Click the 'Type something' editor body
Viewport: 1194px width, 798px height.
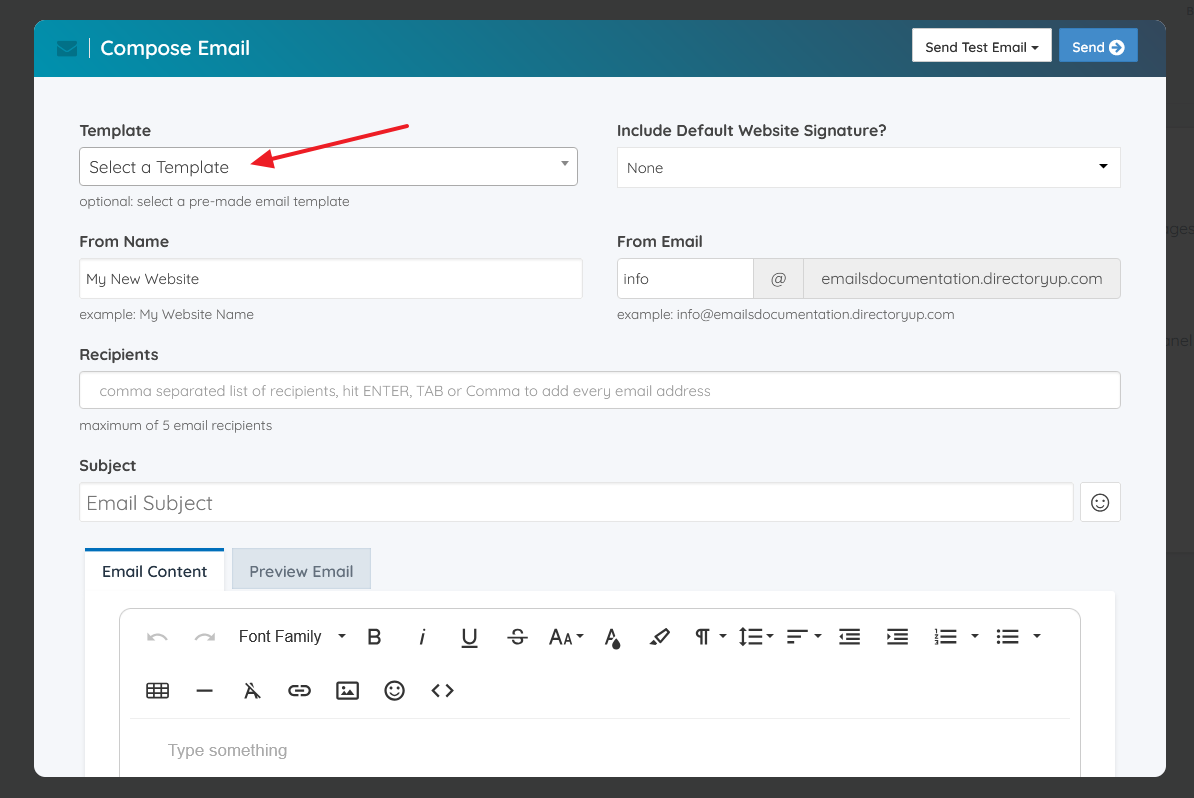[x=599, y=751]
